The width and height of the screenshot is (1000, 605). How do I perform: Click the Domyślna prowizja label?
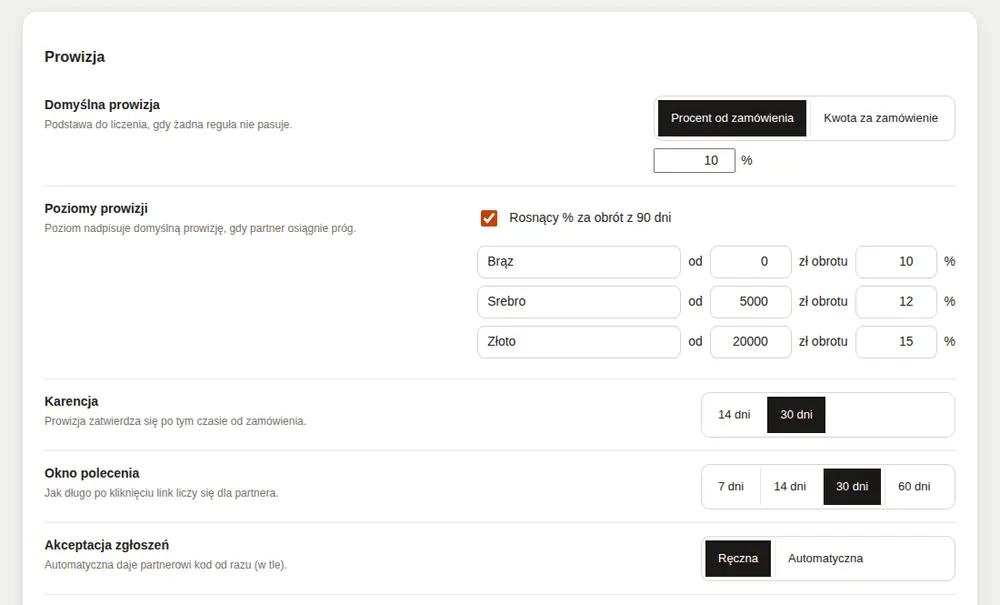click(x=102, y=105)
